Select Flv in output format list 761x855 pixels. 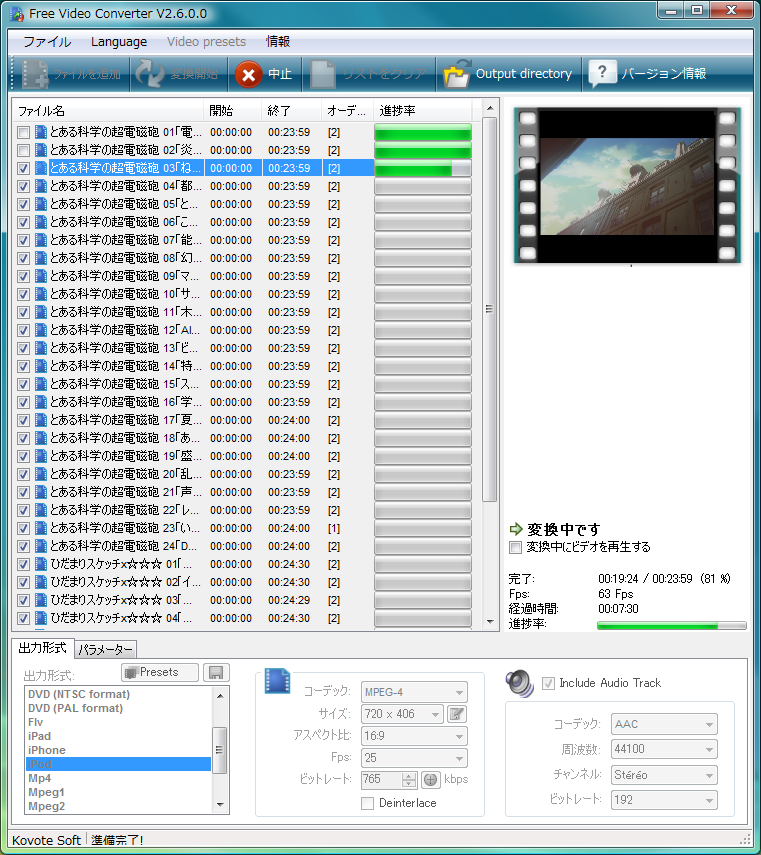pyautogui.click(x=119, y=722)
